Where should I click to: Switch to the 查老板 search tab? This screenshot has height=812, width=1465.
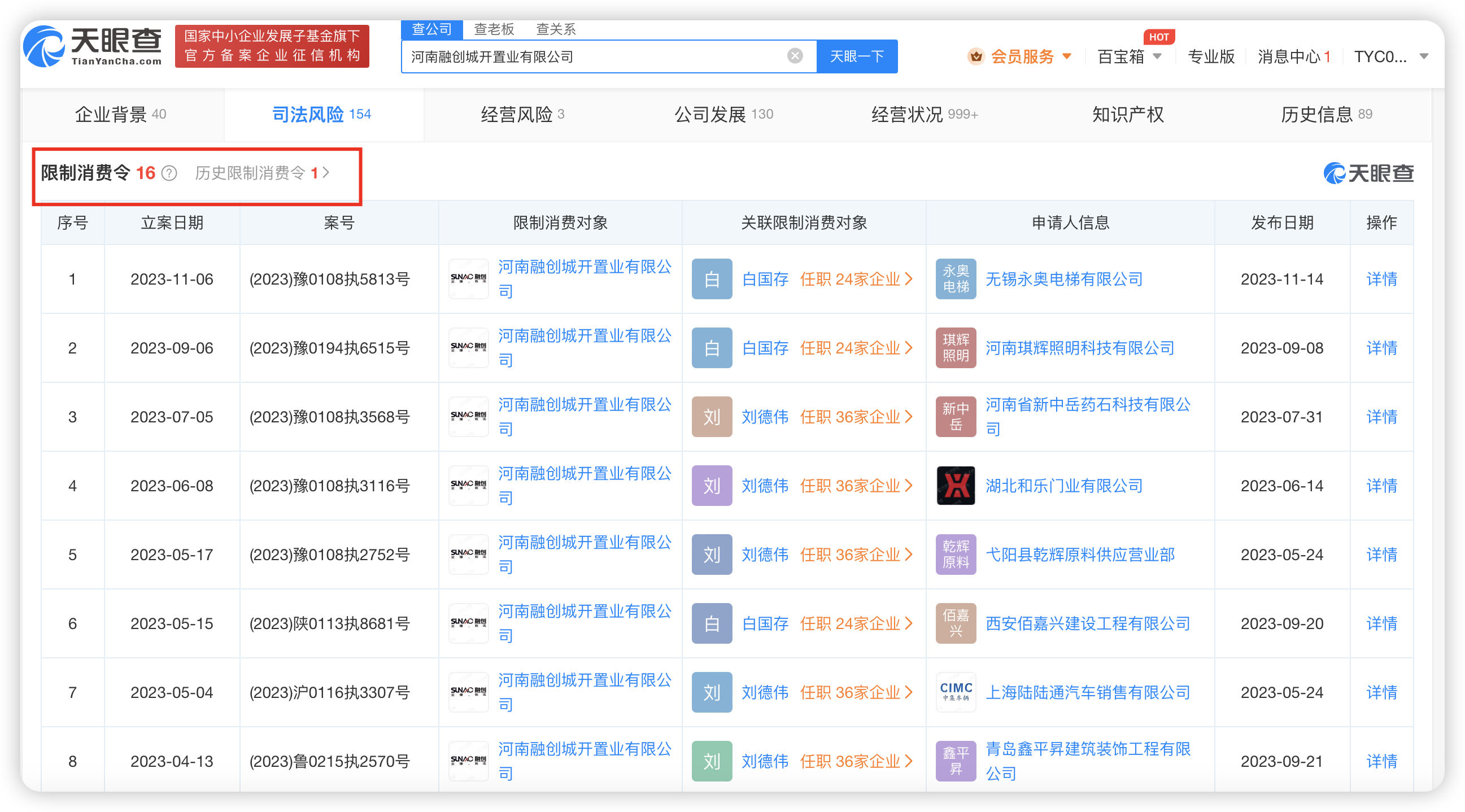[x=494, y=29]
